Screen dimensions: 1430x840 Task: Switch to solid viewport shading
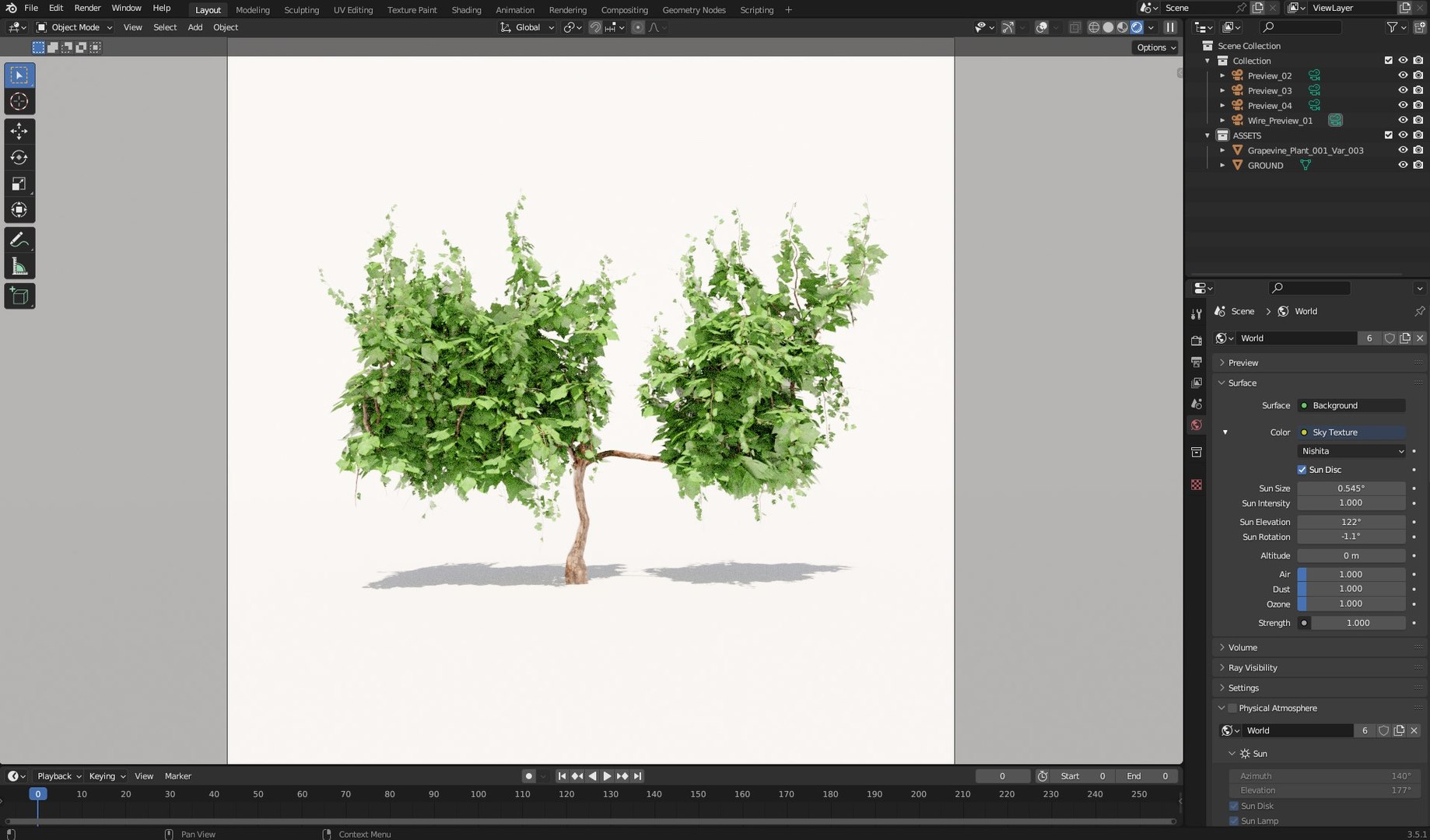click(1108, 27)
